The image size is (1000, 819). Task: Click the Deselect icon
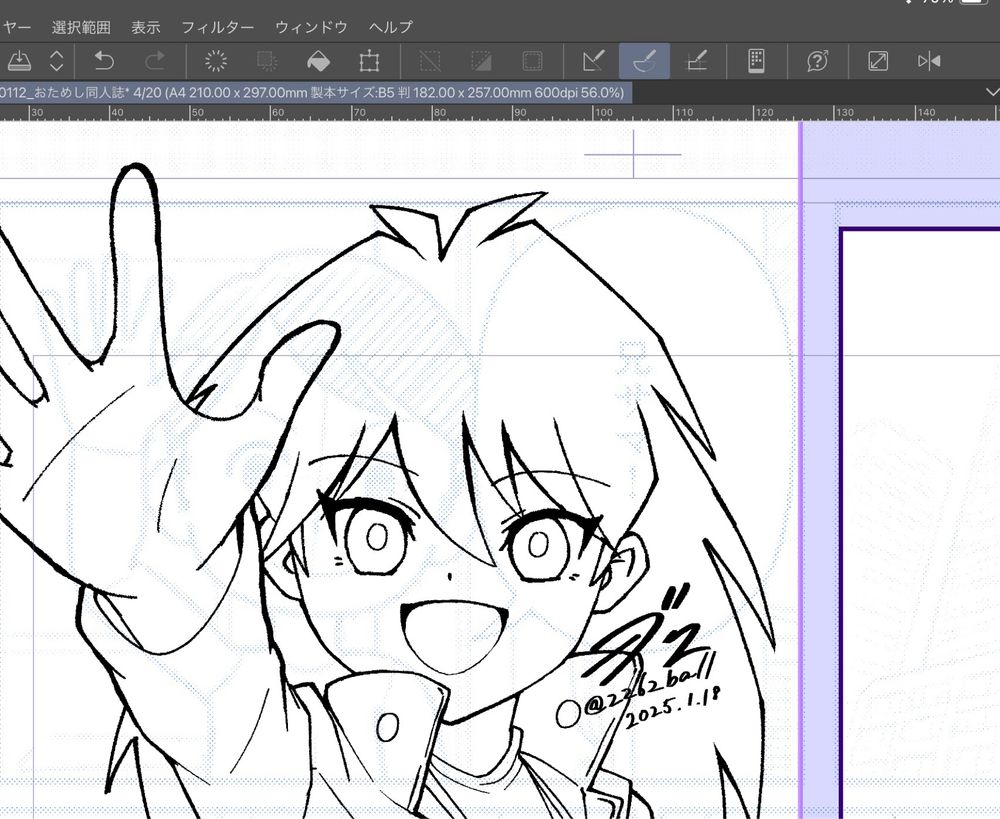(x=430, y=61)
